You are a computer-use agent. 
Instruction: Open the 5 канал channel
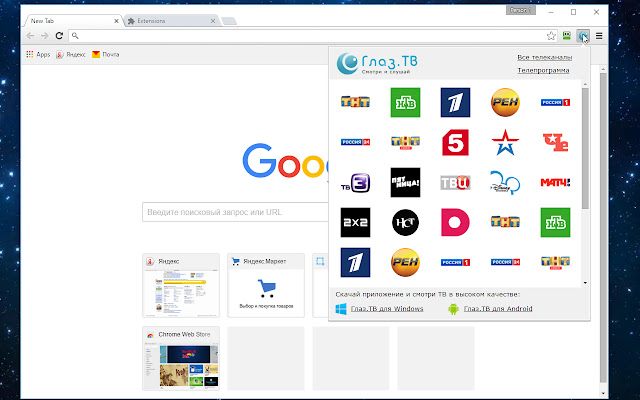pos(455,142)
